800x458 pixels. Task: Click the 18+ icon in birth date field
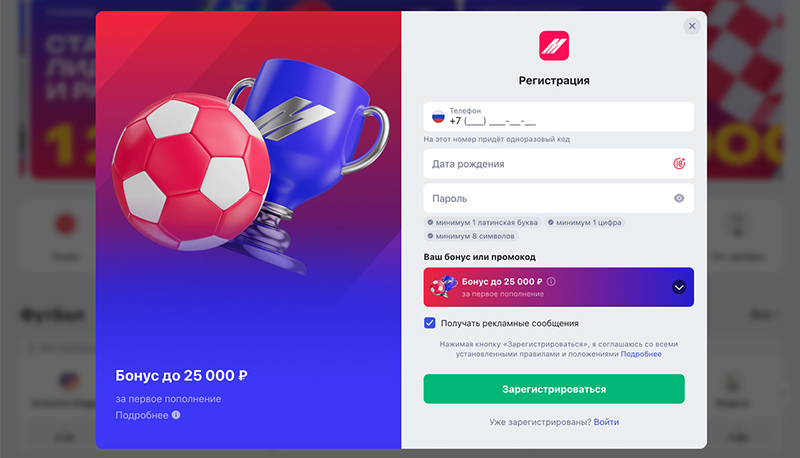[x=679, y=164]
